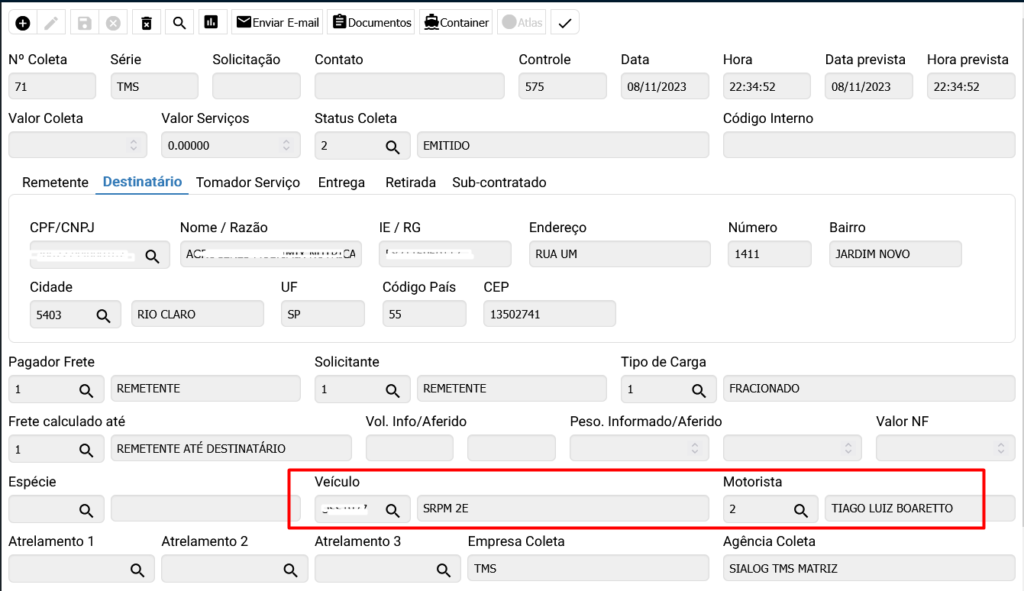The height and width of the screenshot is (591, 1024).
Task: Adjust the Valor Serviços spinner arrows
Action: point(287,146)
